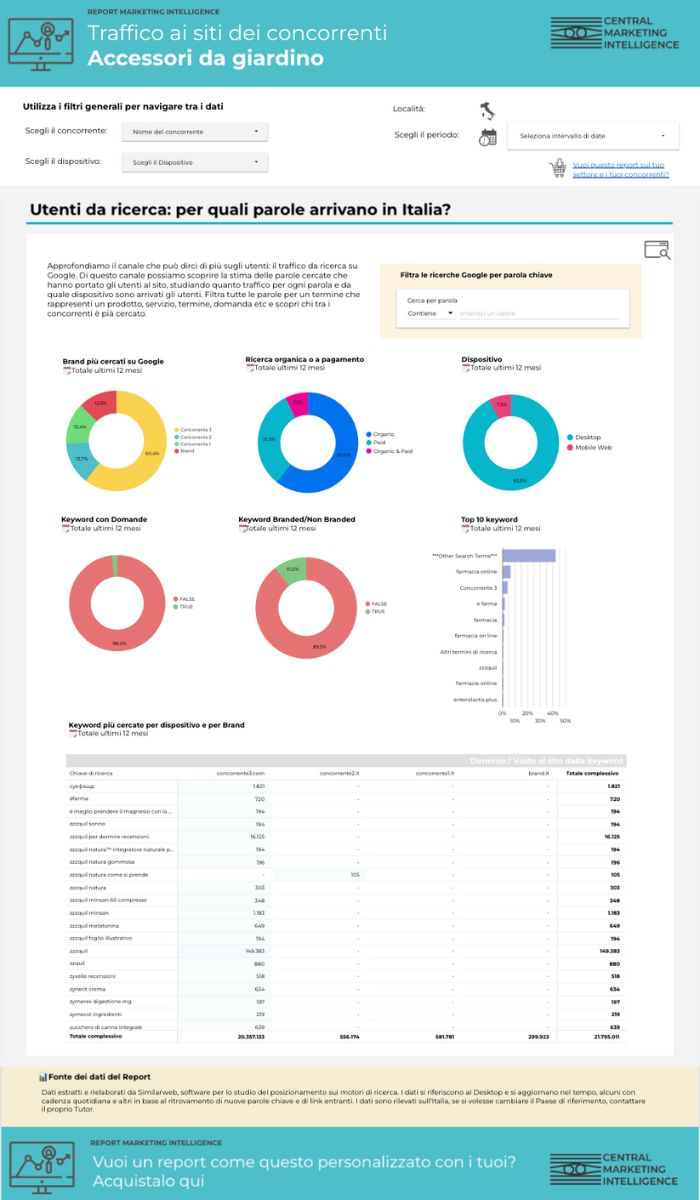700x1200 pixels.
Task: Click the search window icon
Action: (x=656, y=250)
